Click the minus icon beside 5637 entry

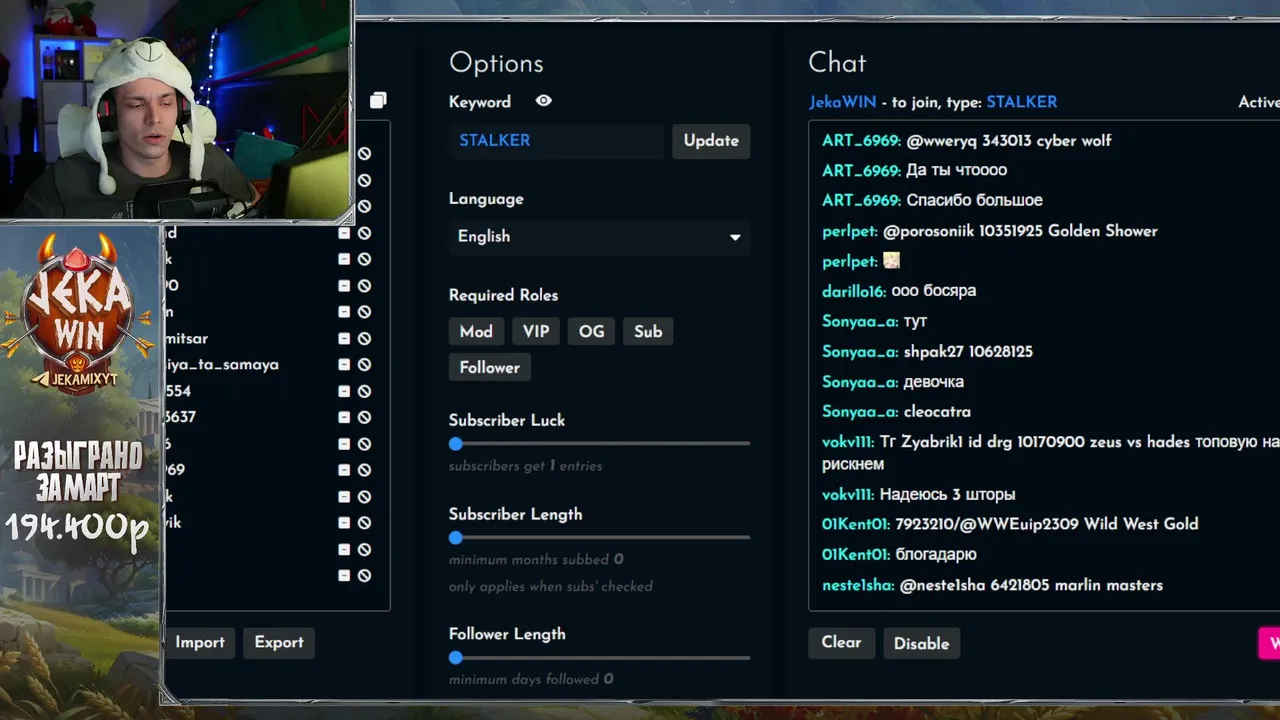pos(344,417)
